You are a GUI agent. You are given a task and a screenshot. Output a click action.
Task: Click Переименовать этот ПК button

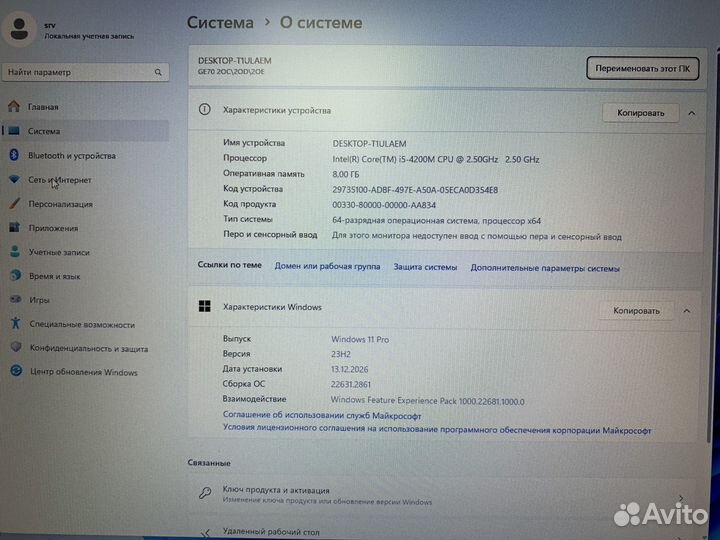[x=642, y=68]
